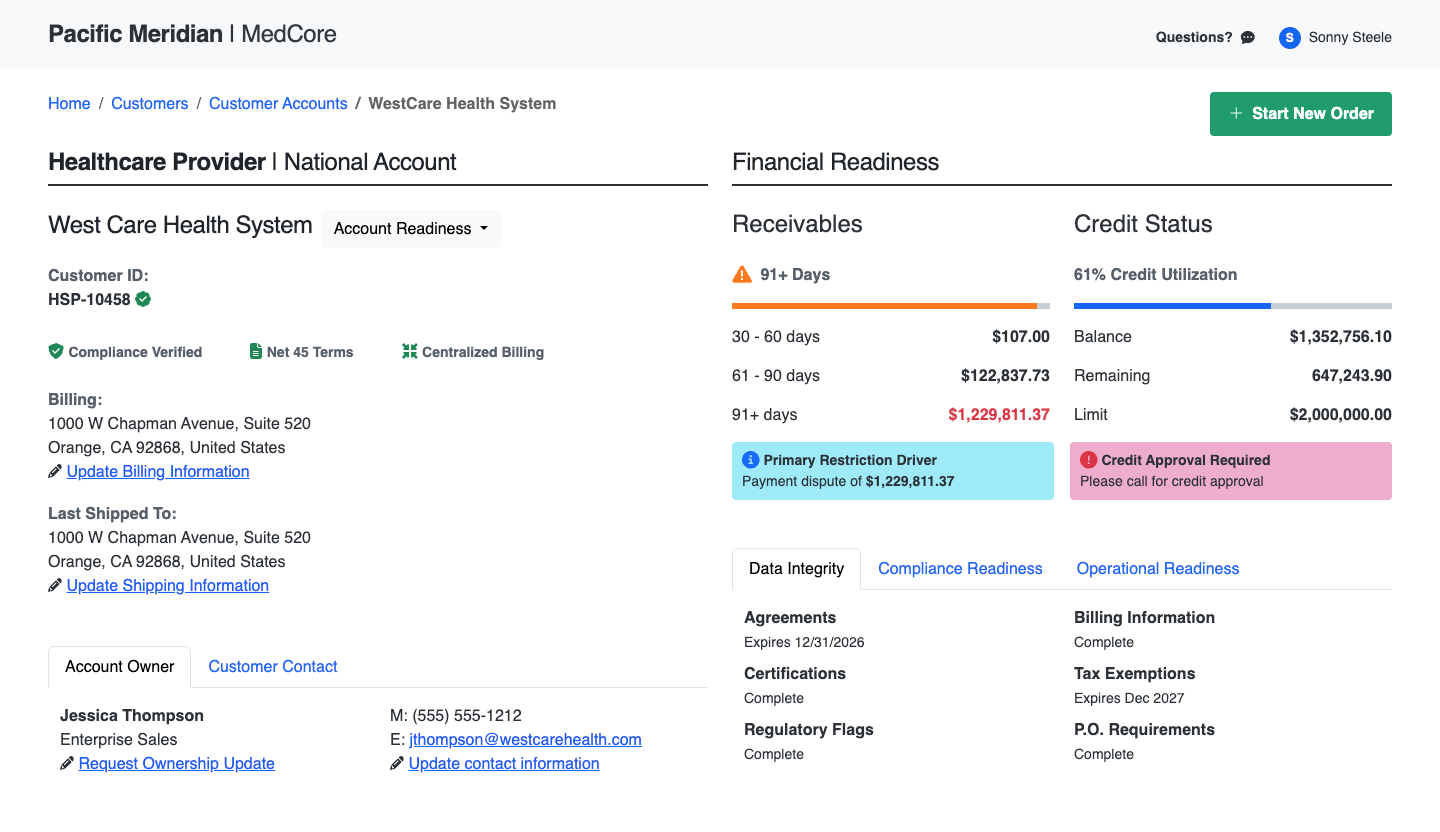Open the Account Readiness dropdown

[x=411, y=229]
